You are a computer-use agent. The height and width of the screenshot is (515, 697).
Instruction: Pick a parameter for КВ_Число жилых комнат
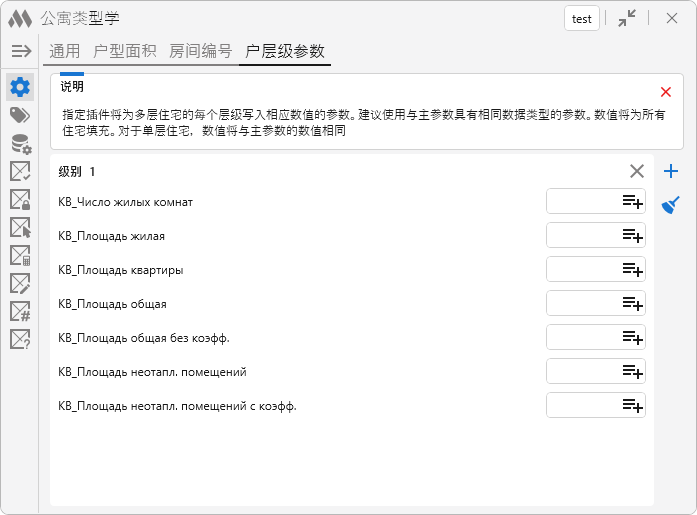pos(632,202)
